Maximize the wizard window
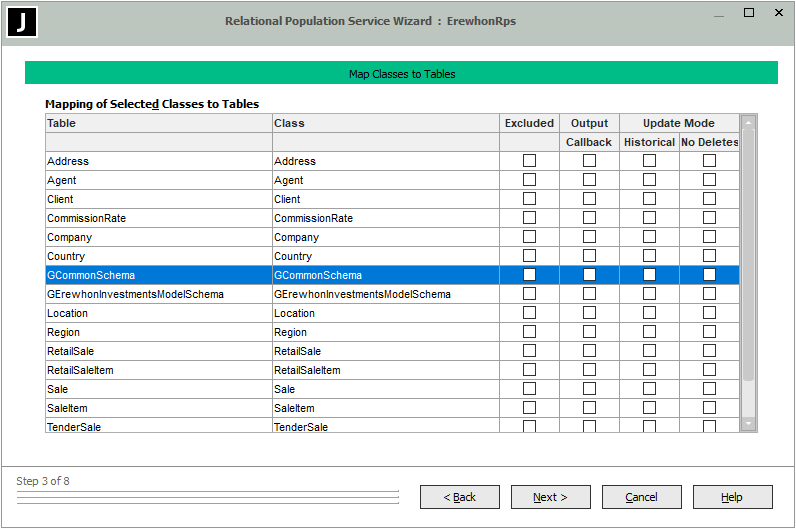 pos(749,13)
